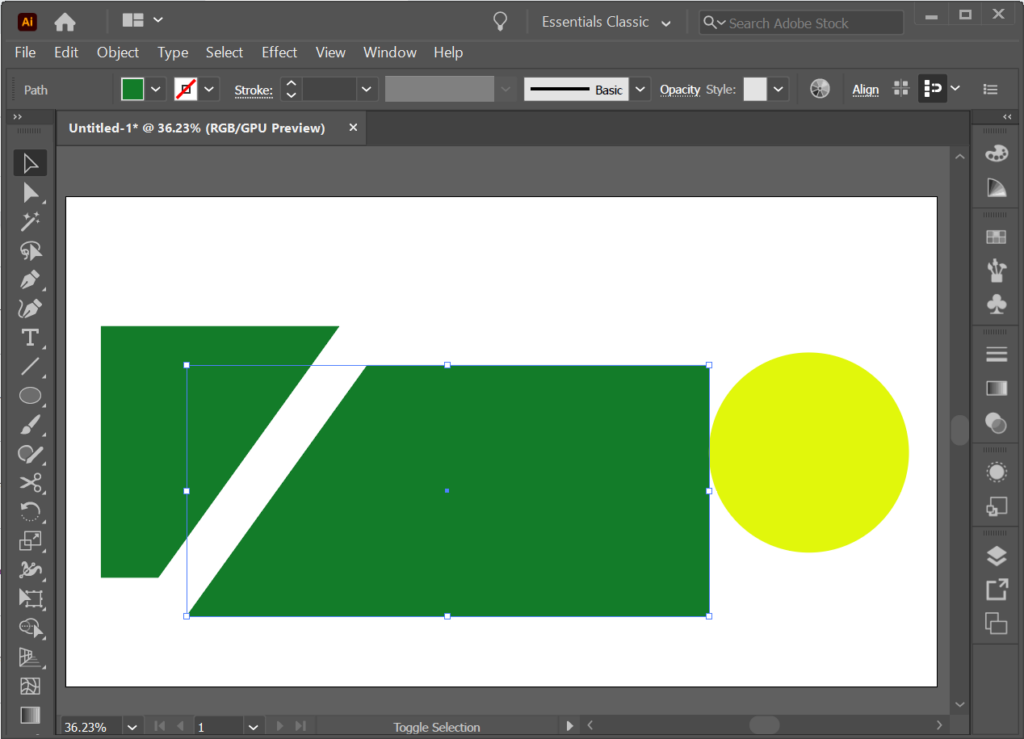The width and height of the screenshot is (1024, 739).
Task: Choose the Line Segment tool
Action: [x=30, y=367]
